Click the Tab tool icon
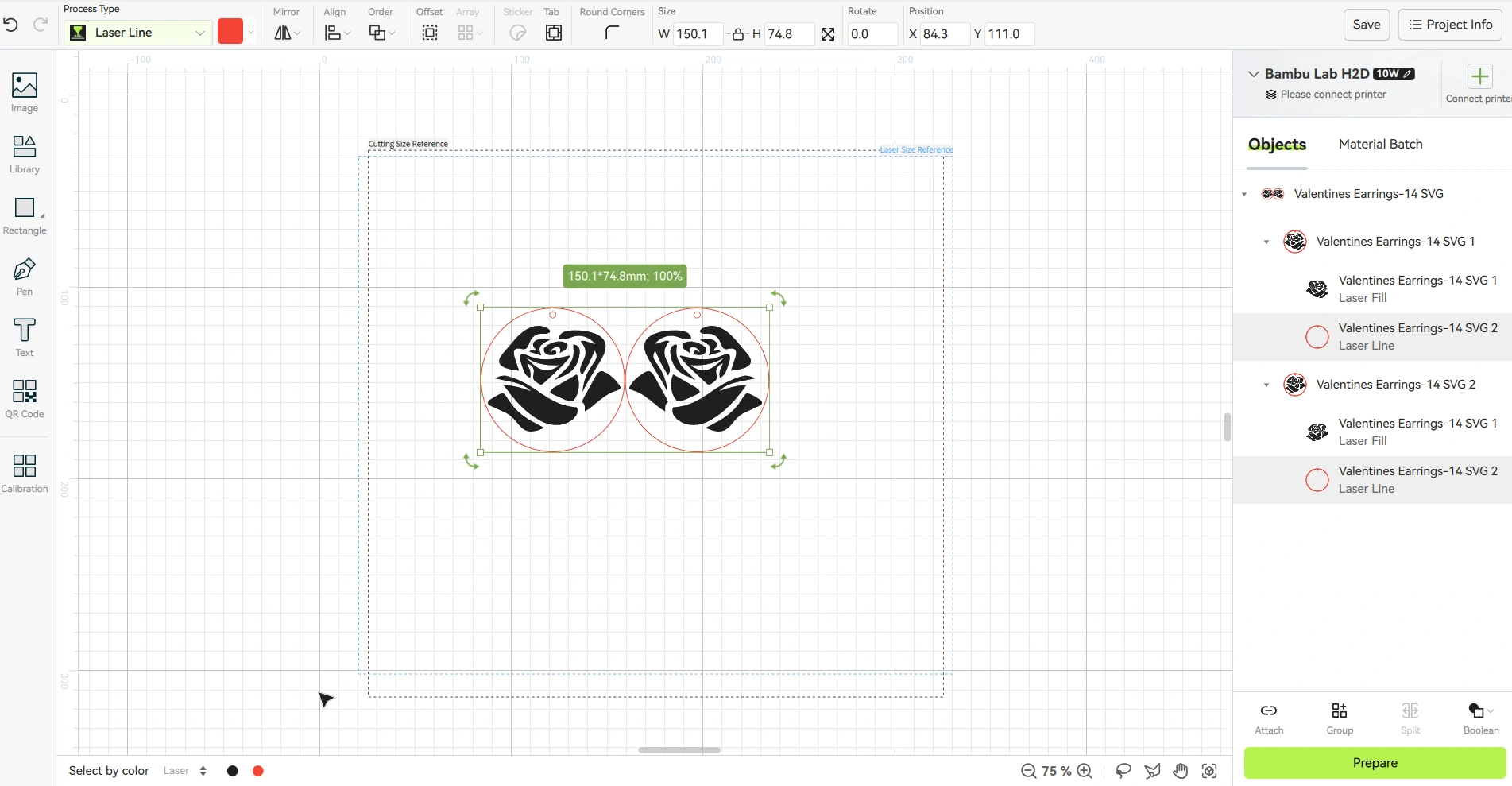The image size is (1512, 786). pyautogui.click(x=554, y=33)
